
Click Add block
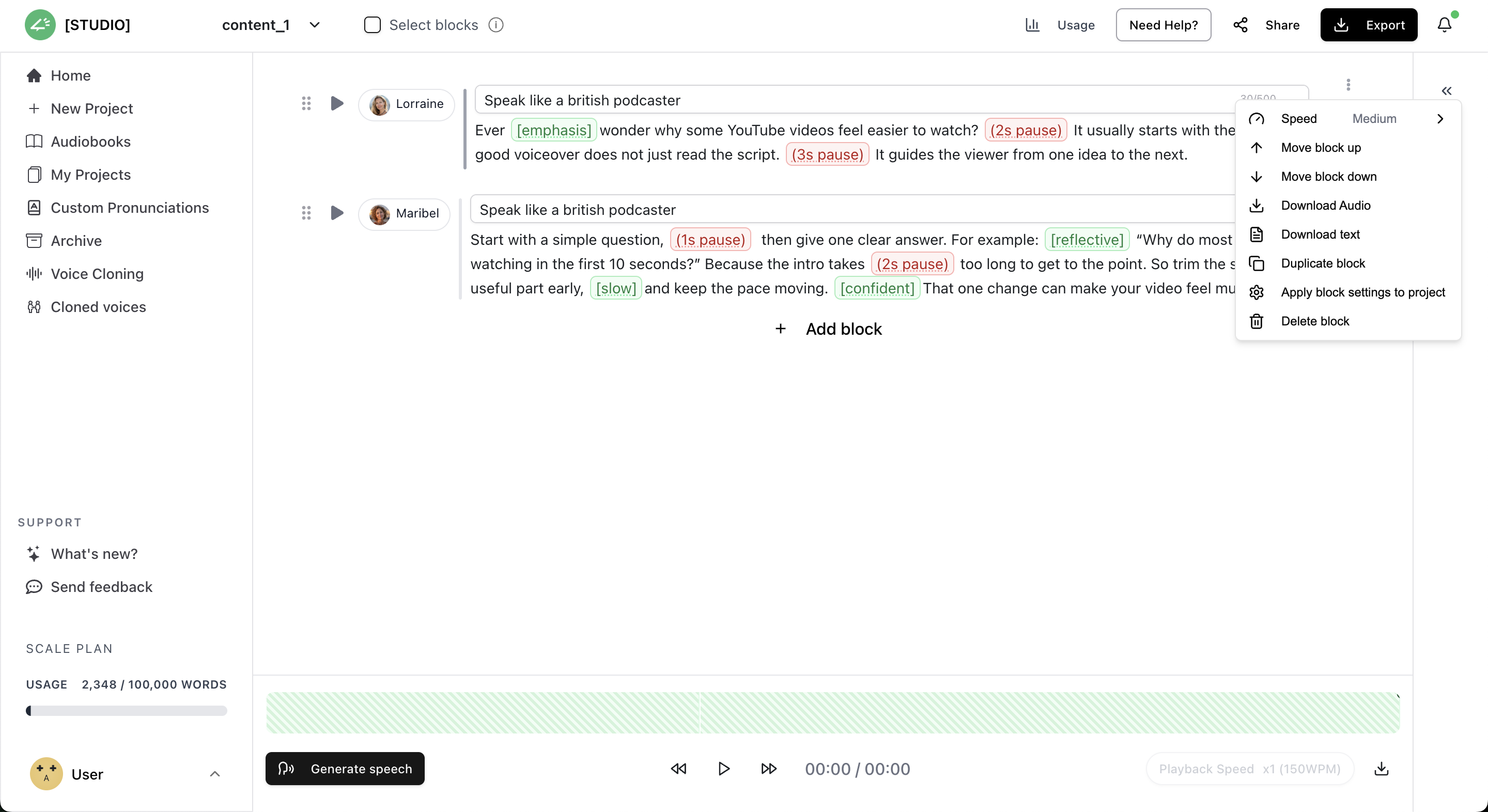[828, 329]
